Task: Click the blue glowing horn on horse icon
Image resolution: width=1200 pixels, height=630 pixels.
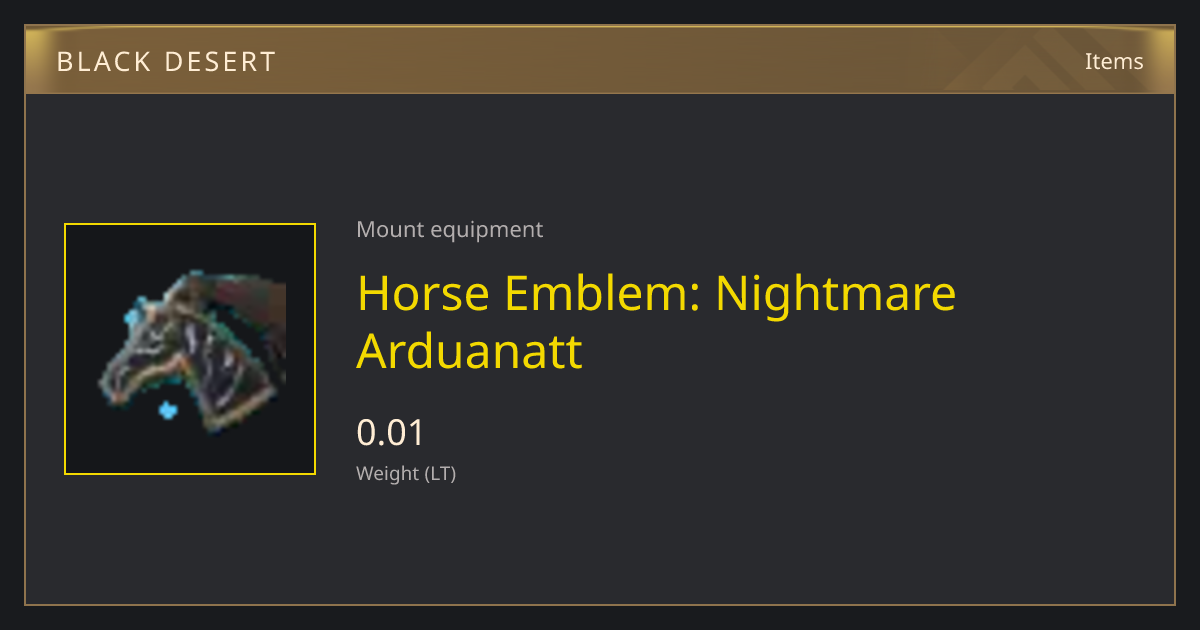Action: click(131, 319)
